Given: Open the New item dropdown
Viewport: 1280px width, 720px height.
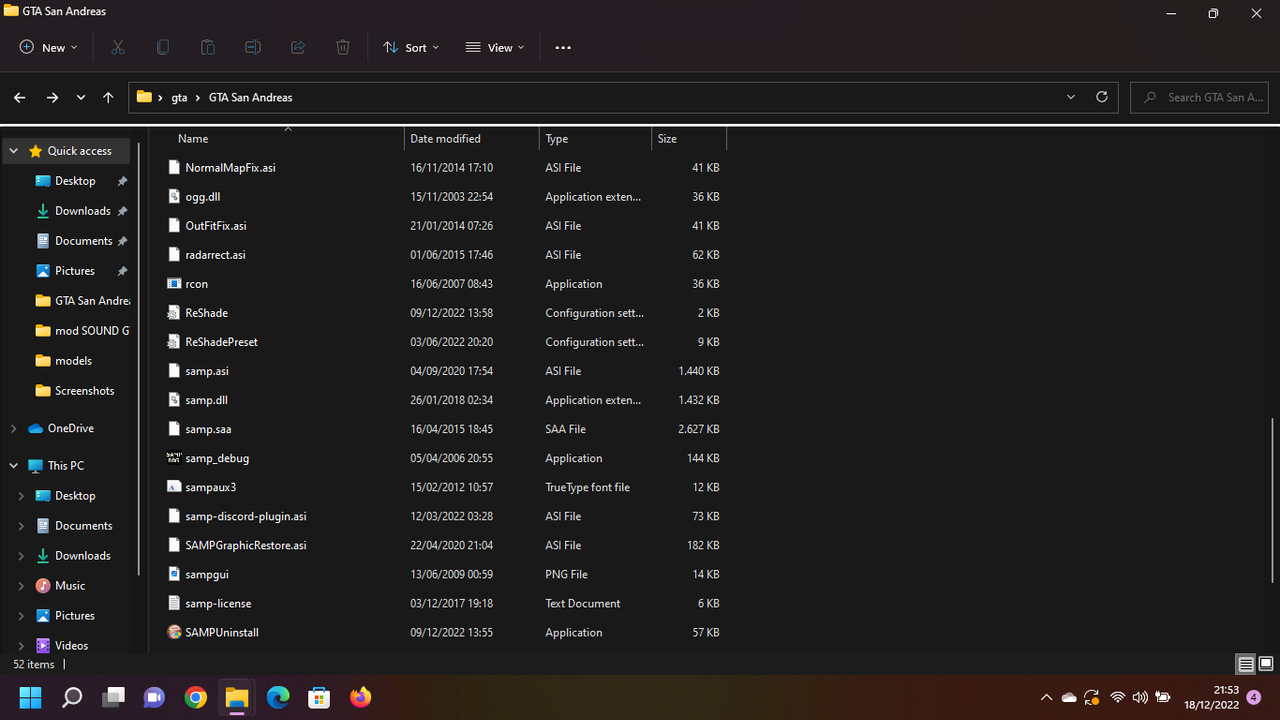Looking at the screenshot, I should click(x=48, y=47).
